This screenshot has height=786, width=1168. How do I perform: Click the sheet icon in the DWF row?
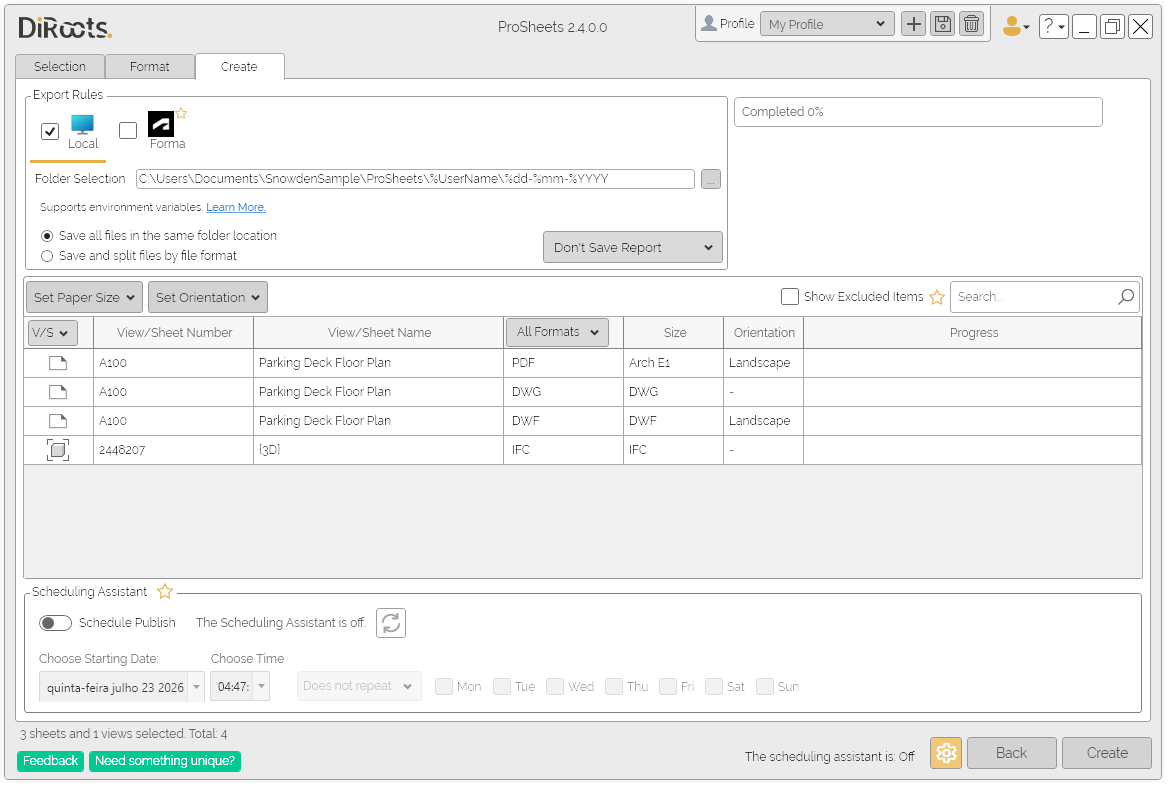point(58,421)
